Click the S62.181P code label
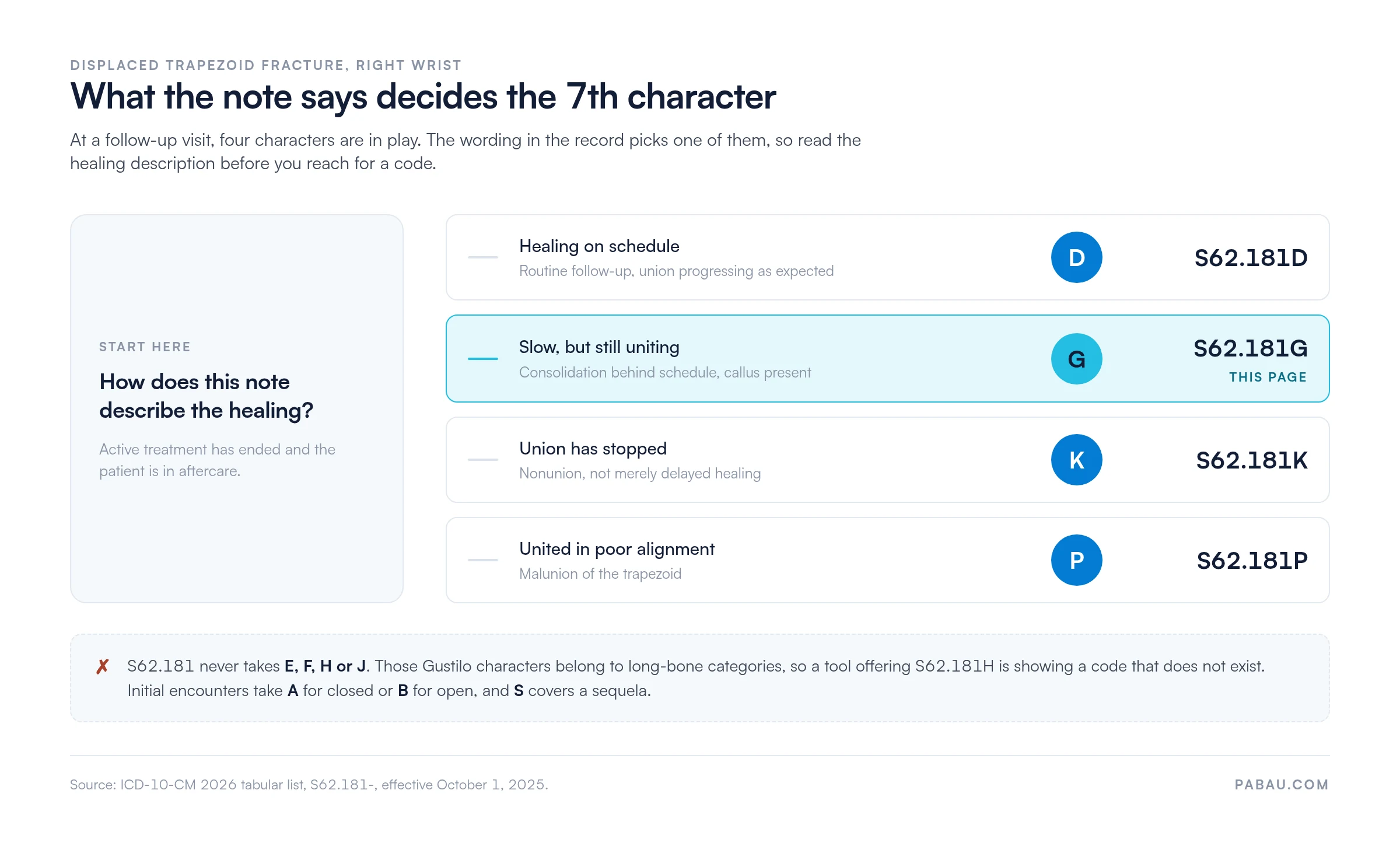The height and width of the screenshot is (853, 1400). [x=1252, y=561]
